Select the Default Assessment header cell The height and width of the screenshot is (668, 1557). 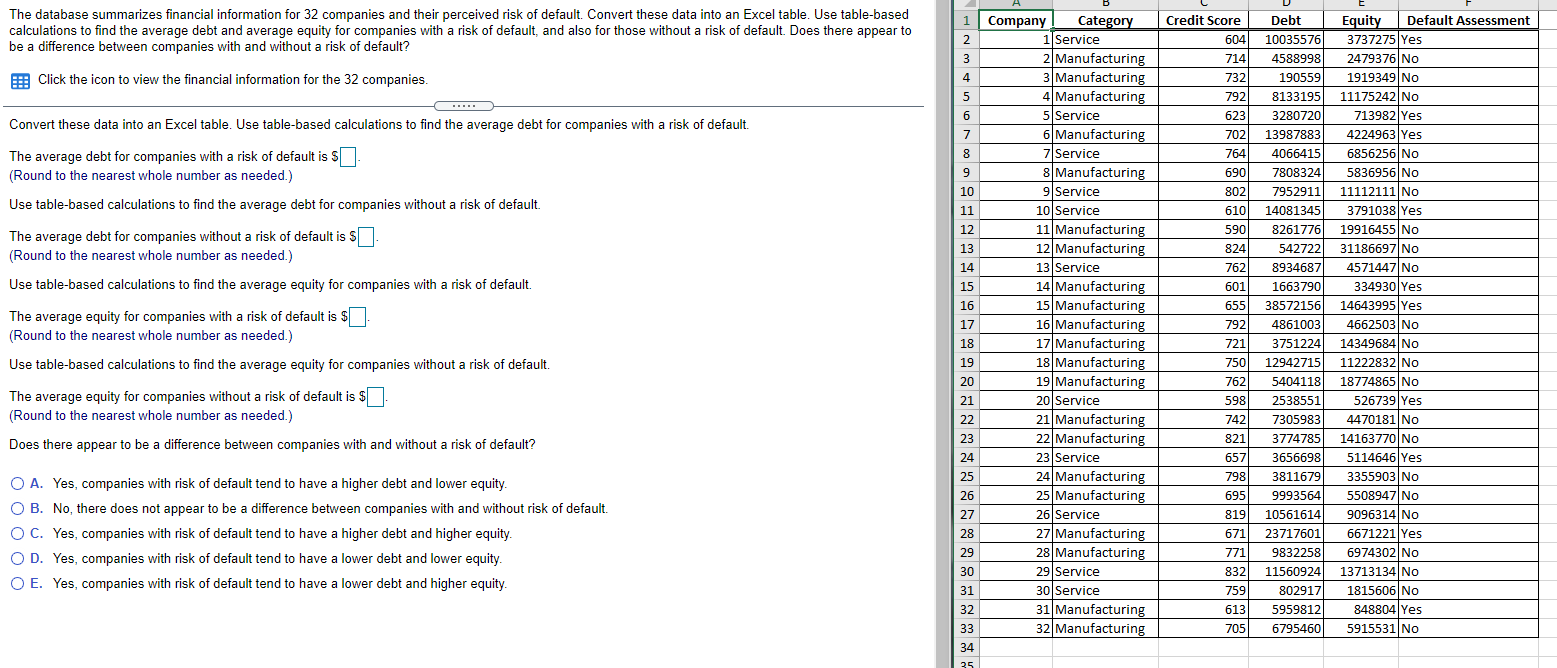1468,20
